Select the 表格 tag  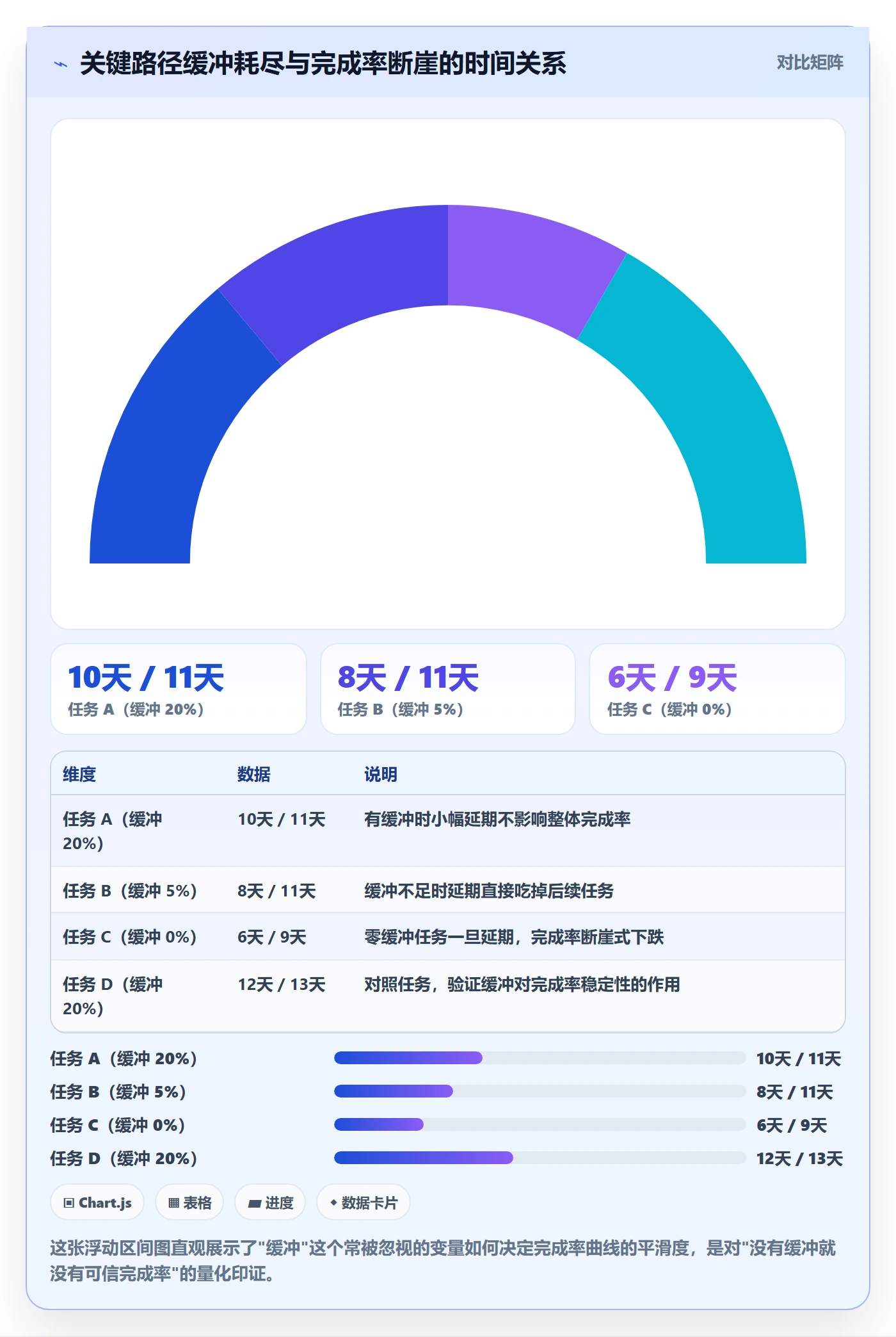(x=189, y=1203)
